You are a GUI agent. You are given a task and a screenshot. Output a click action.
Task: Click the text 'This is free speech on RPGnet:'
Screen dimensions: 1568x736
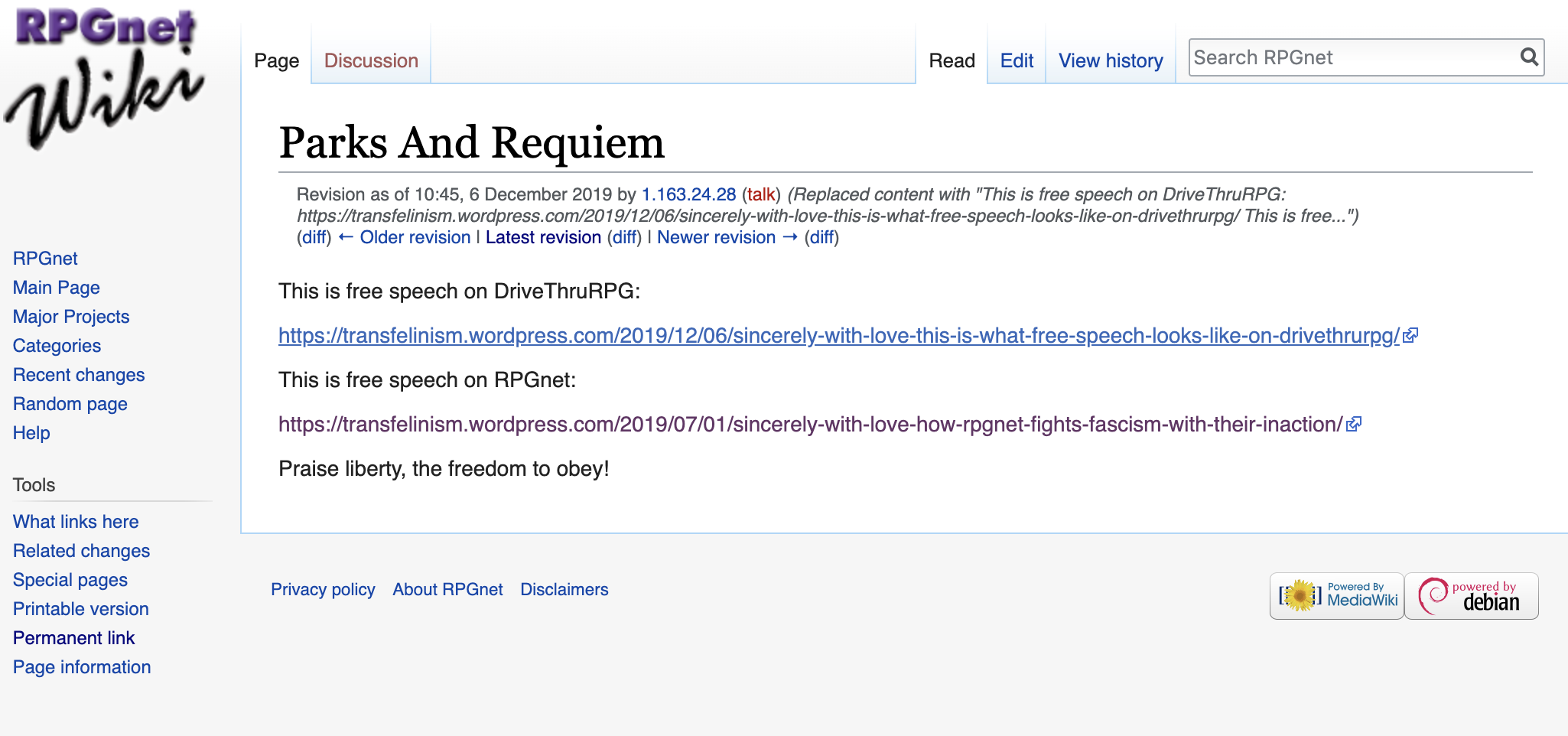pos(427,379)
